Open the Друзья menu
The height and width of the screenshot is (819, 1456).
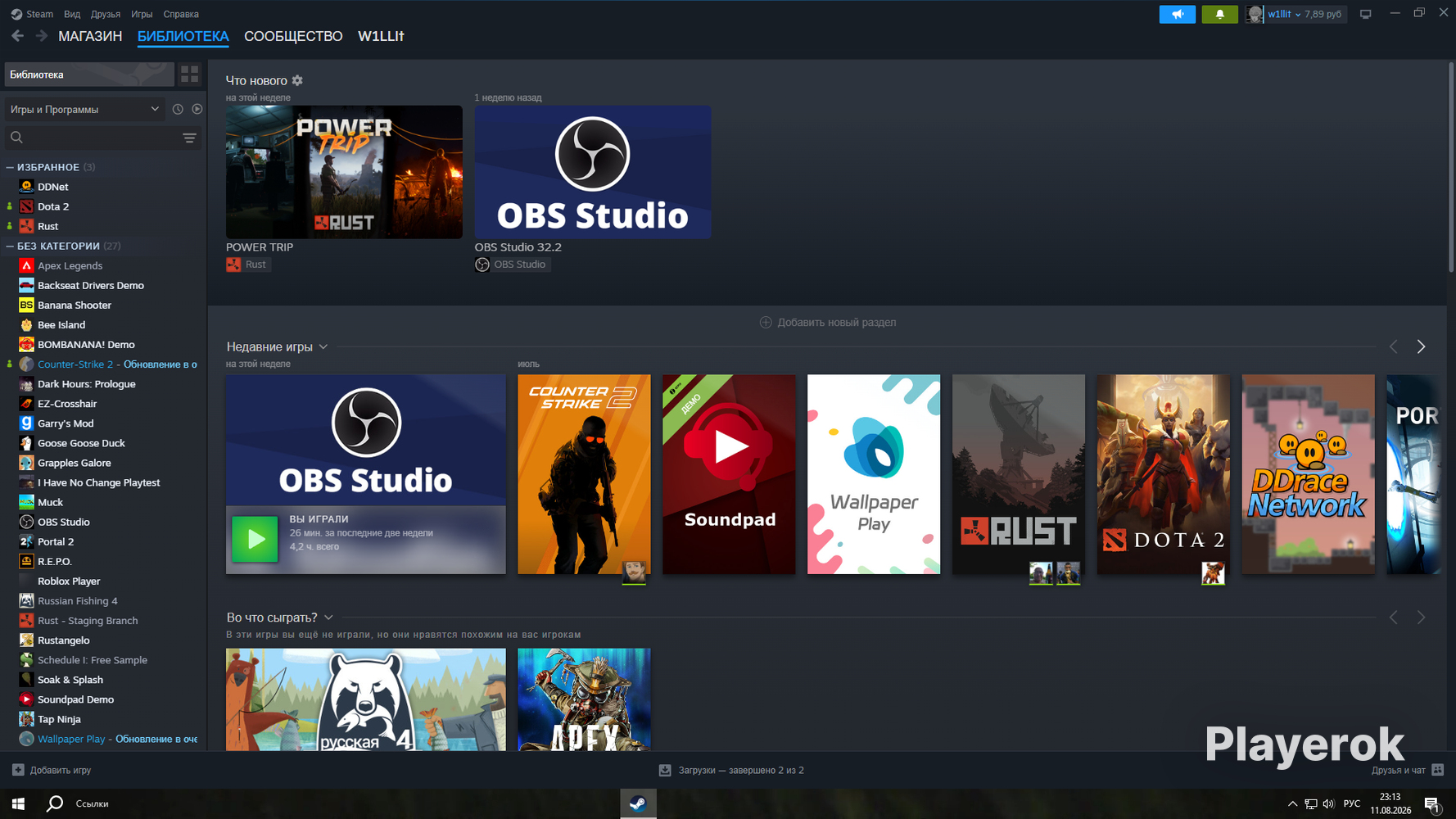[x=106, y=14]
